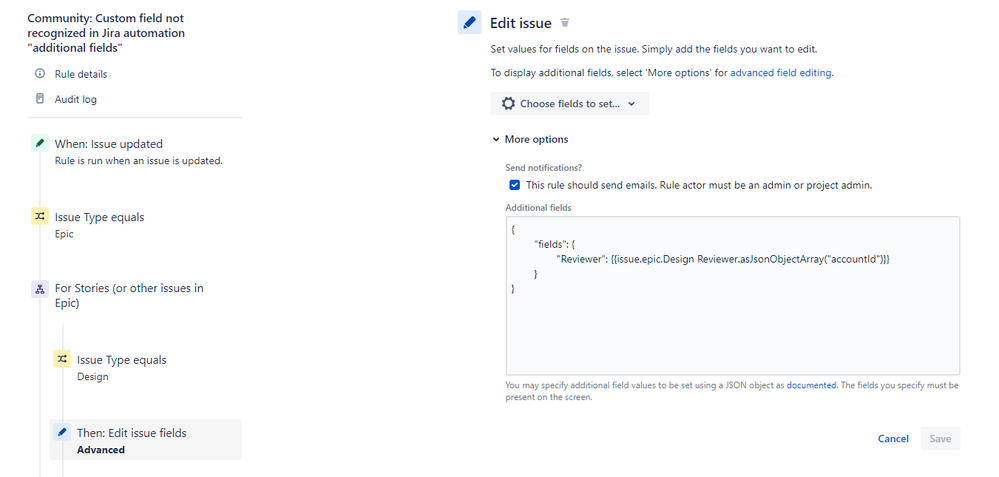Open the documented JSON link
This screenshot has width=999, height=477.
[x=811, y=385]
